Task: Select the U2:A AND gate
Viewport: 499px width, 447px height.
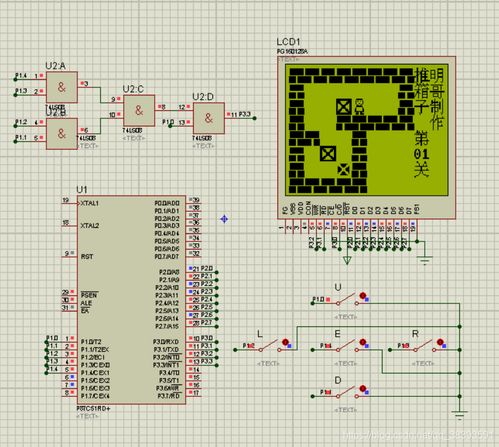Action: [62, 87]
